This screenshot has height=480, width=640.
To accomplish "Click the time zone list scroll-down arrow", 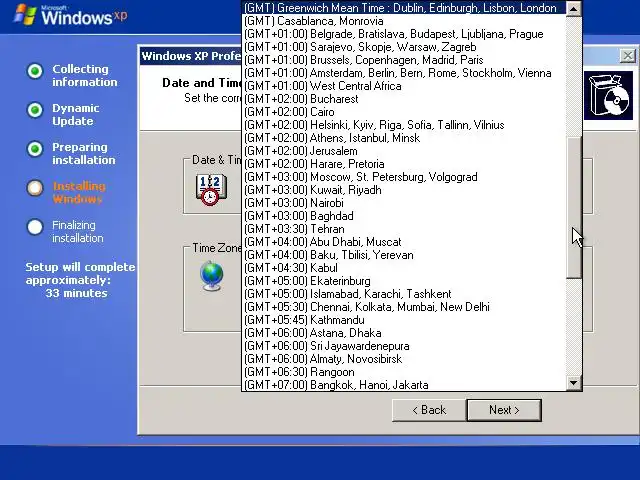I will tap(573, 383).
